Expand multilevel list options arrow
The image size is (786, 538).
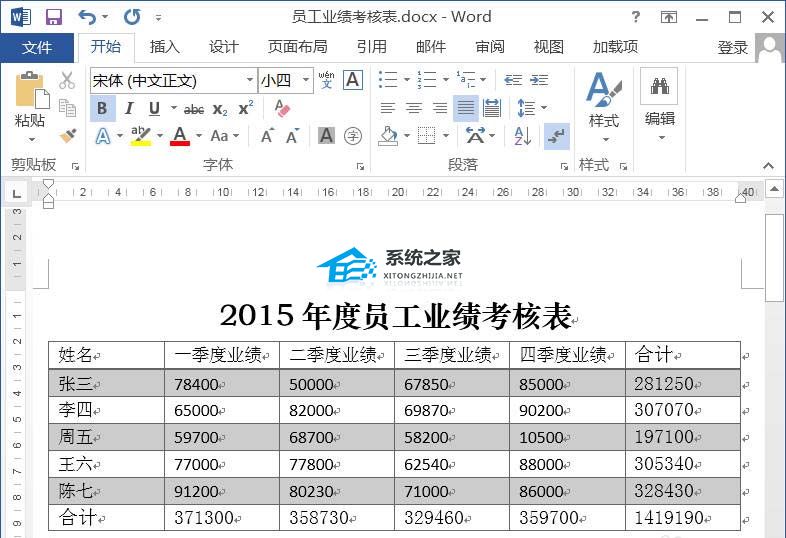(483, 80)
